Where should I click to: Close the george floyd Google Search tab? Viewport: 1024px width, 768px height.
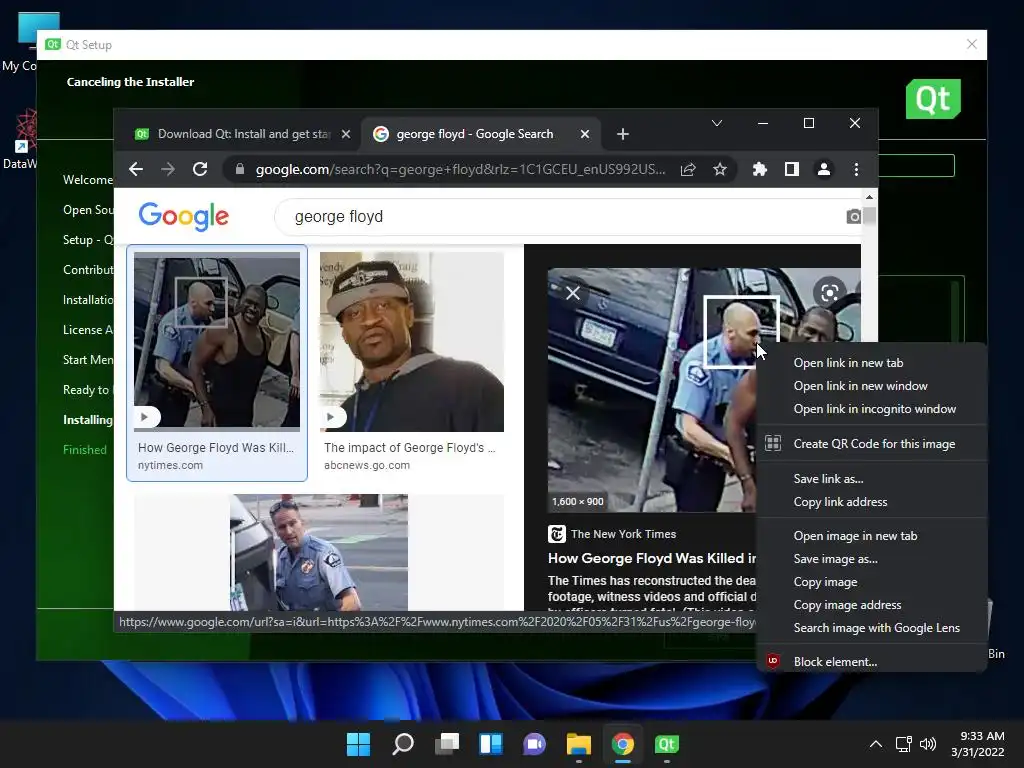(585, 134)
